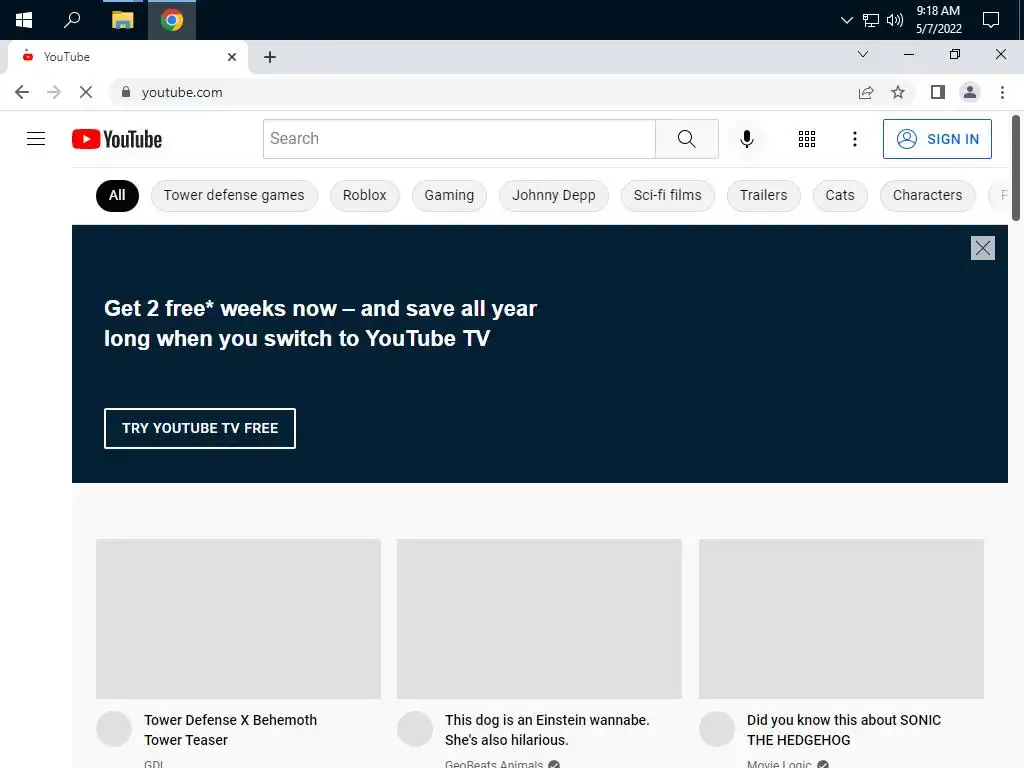Open the Windows notification center
1024x768 pixels.
point(991,20)
